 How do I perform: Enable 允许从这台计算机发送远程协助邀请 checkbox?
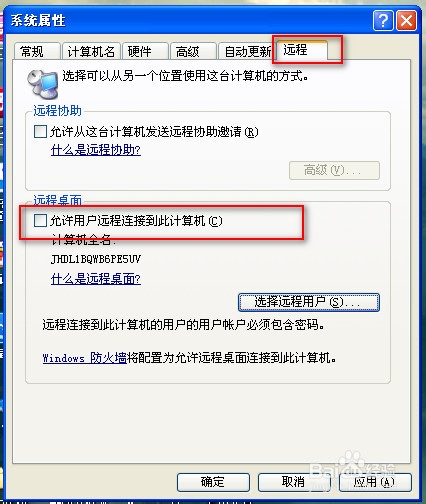click(x=40, y=131)
